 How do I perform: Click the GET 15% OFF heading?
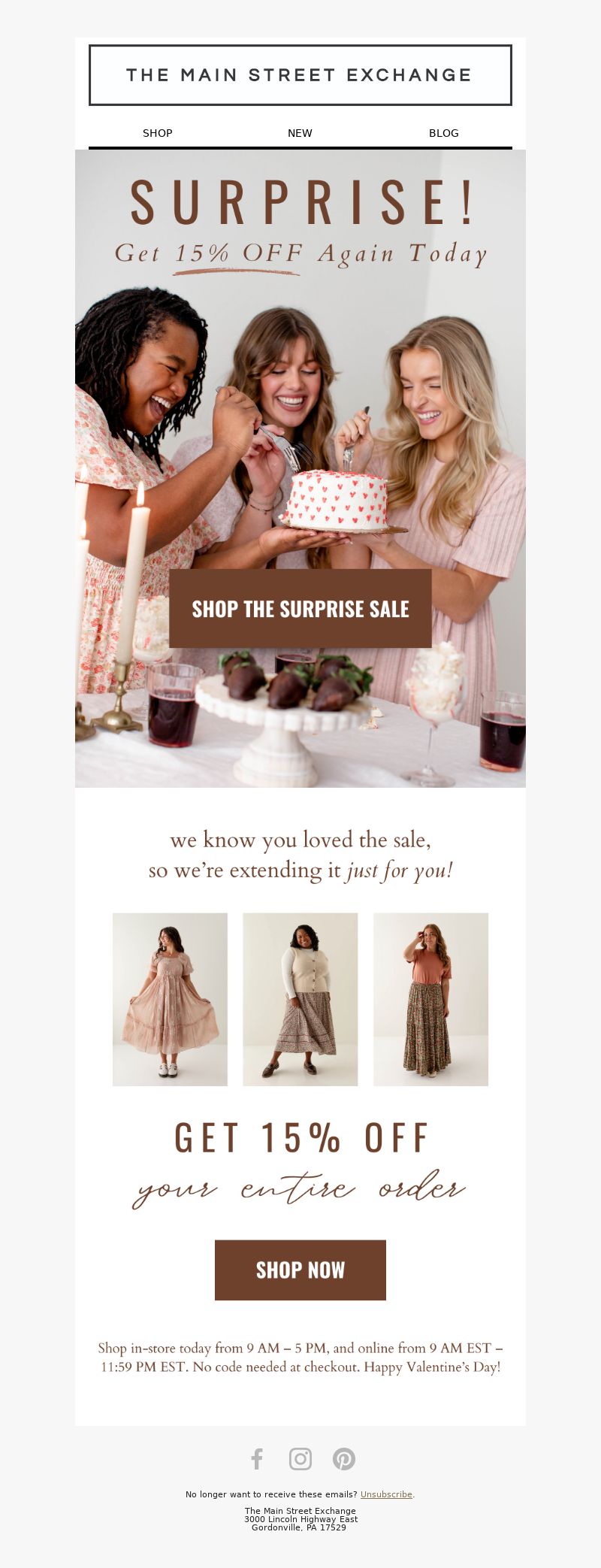[300, 1137]
